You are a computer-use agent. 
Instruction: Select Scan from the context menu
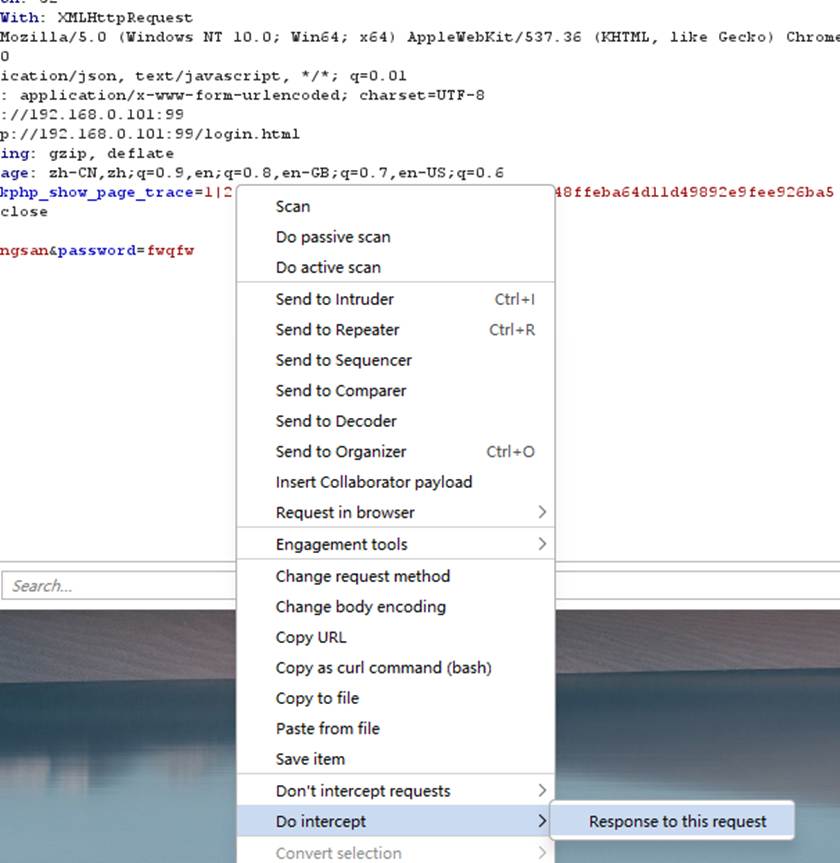(x=395, y=206)
